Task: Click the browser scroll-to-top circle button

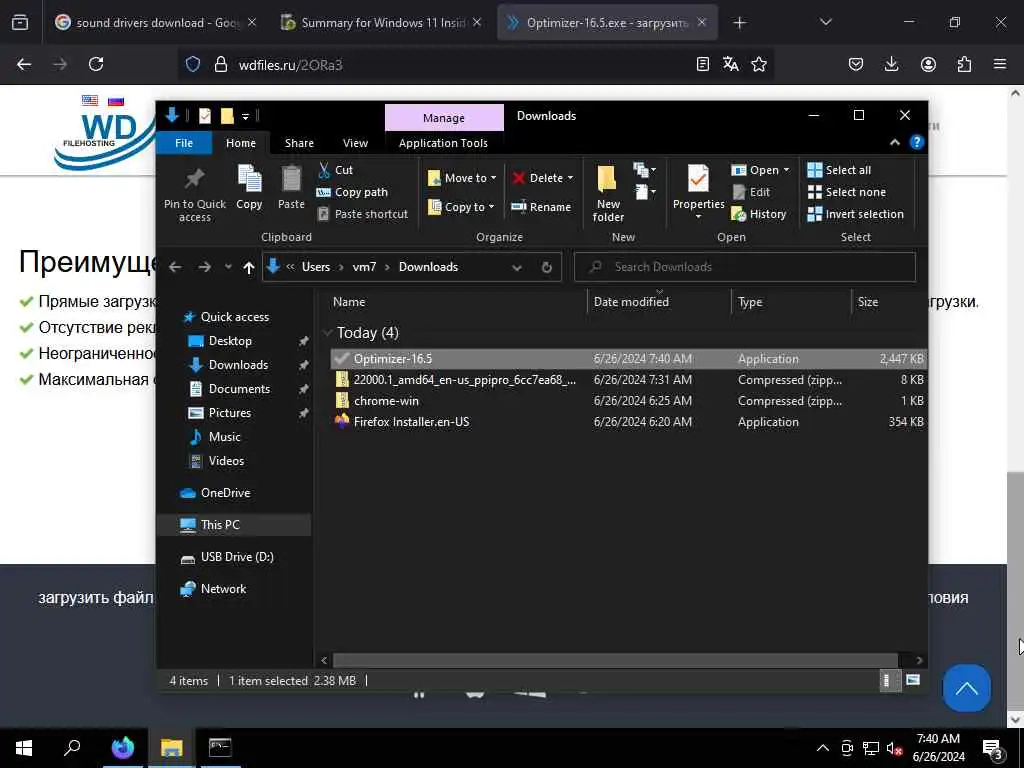Action: (967, 688)
